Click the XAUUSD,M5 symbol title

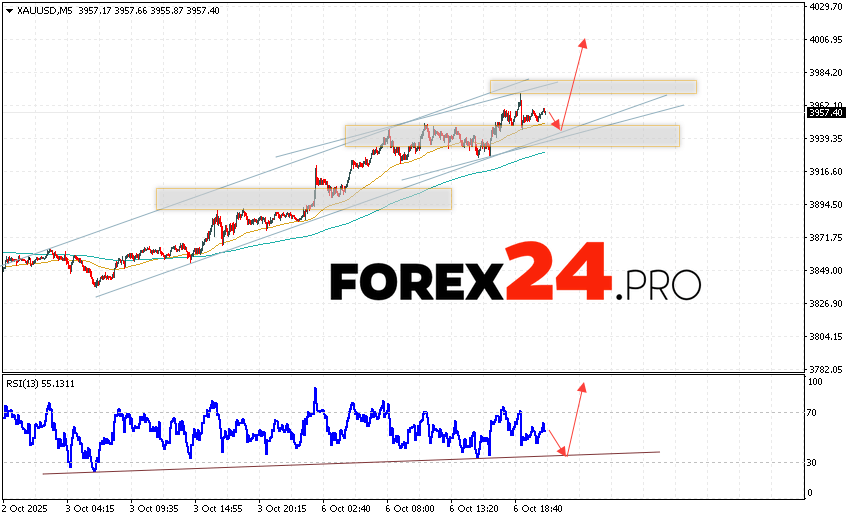[38, 10]
